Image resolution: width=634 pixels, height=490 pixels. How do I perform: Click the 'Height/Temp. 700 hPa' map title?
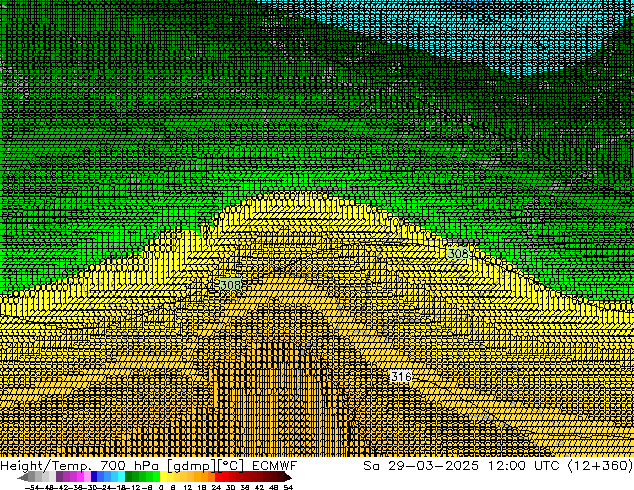click(81, 466)
